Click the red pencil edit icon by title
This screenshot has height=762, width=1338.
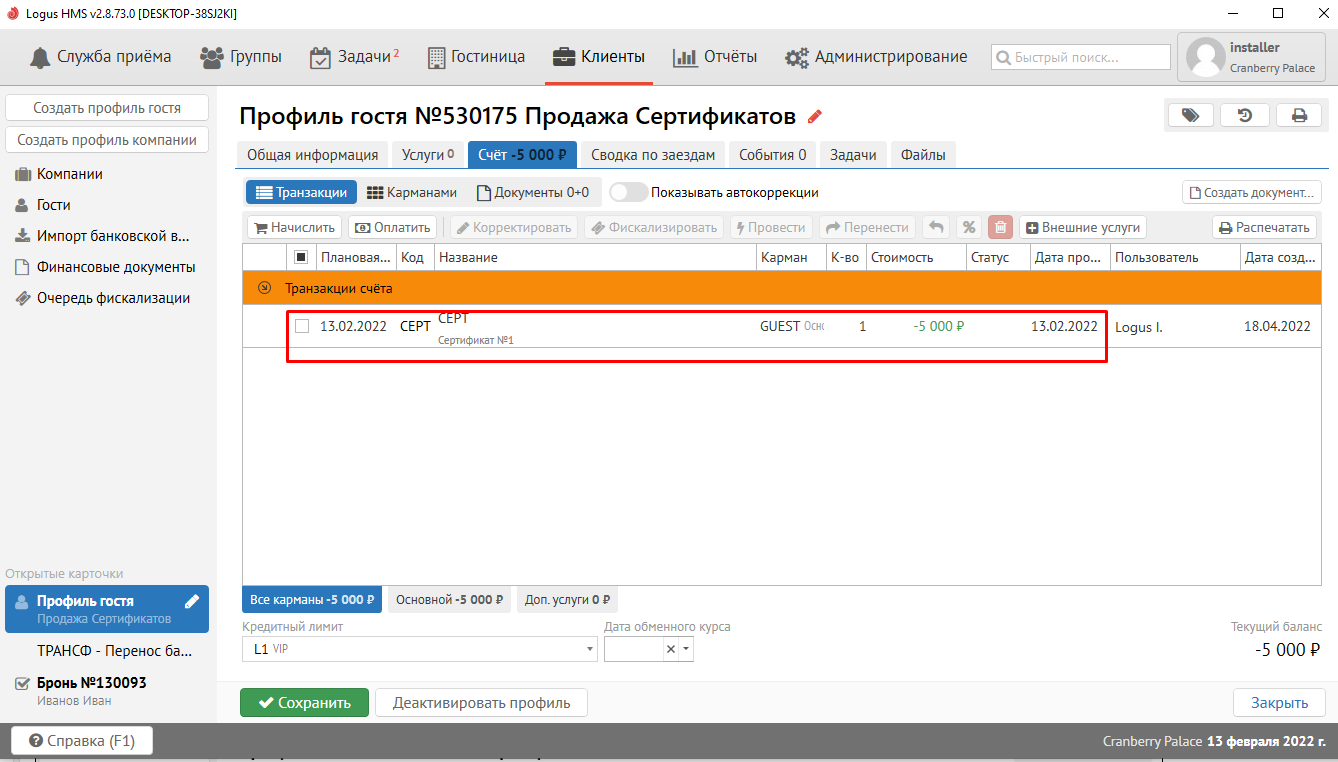point(815,117)
